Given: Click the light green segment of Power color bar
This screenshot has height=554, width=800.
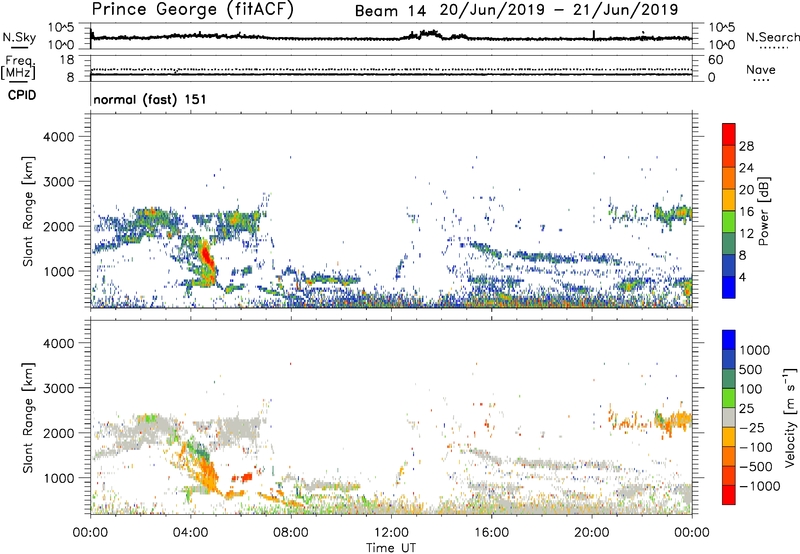Looking at the screenshot, I should pos(729,221).
